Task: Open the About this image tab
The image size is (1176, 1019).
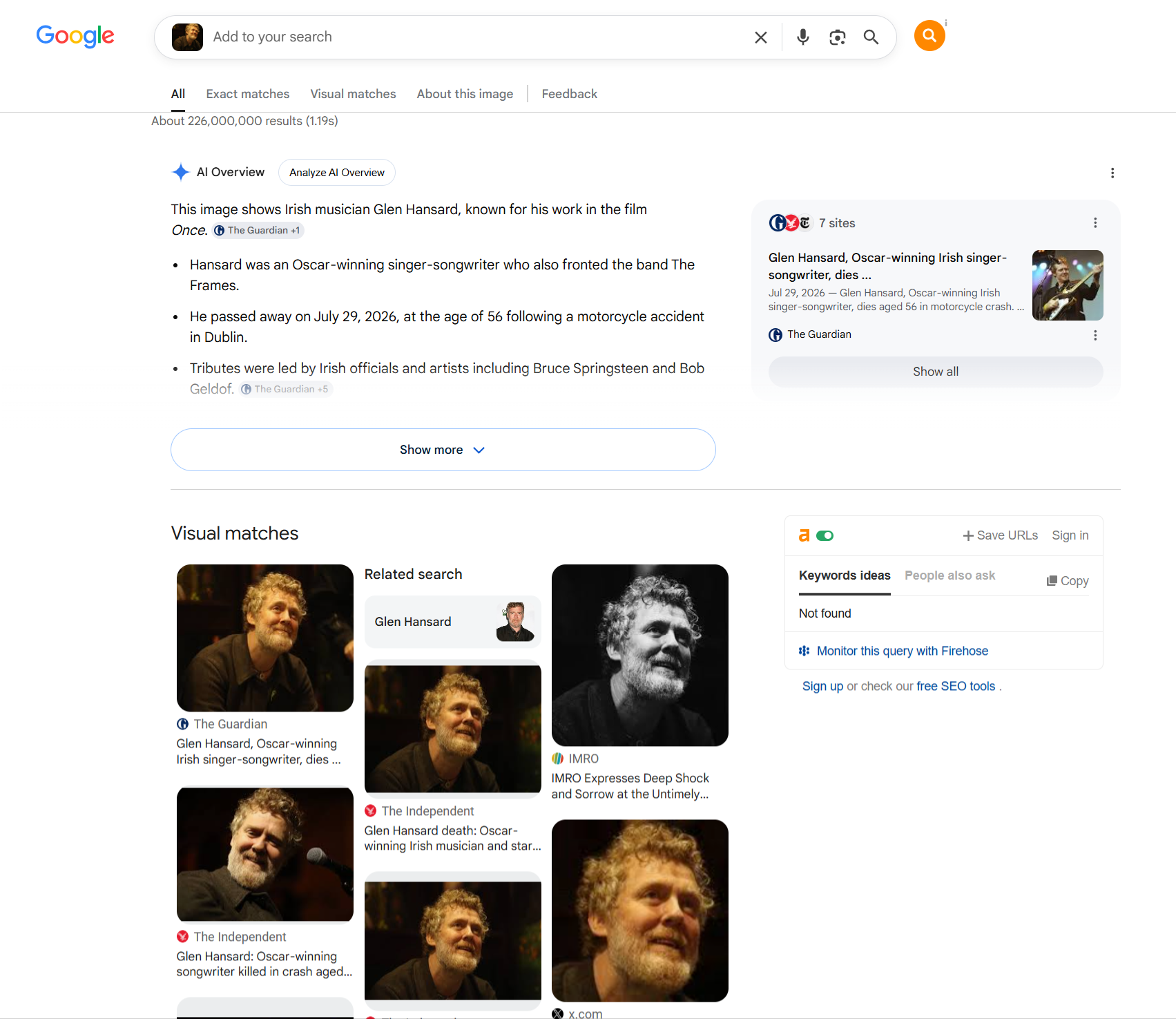Action: [x=465, y=94]
